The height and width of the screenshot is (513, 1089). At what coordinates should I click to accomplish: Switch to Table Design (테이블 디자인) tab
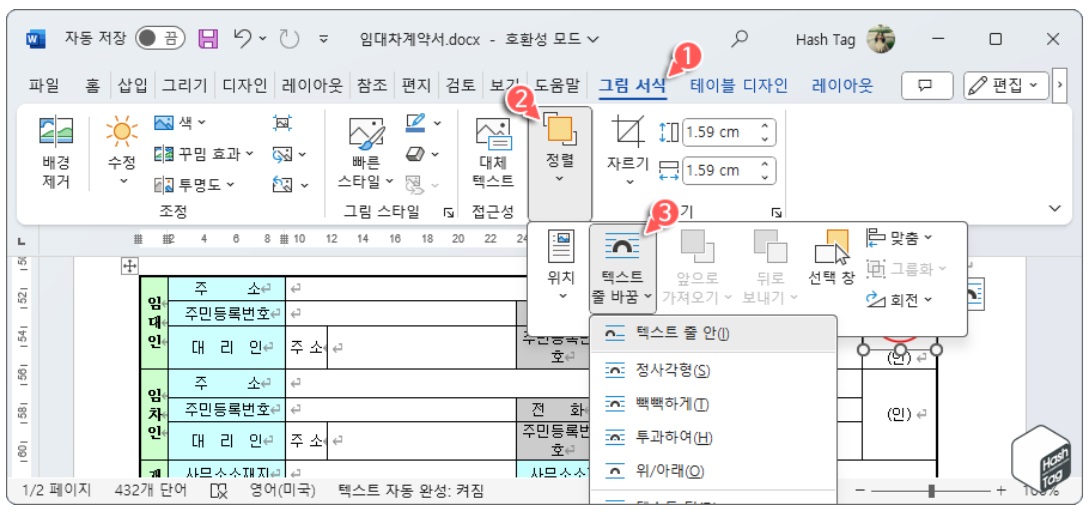coord(738,86)
